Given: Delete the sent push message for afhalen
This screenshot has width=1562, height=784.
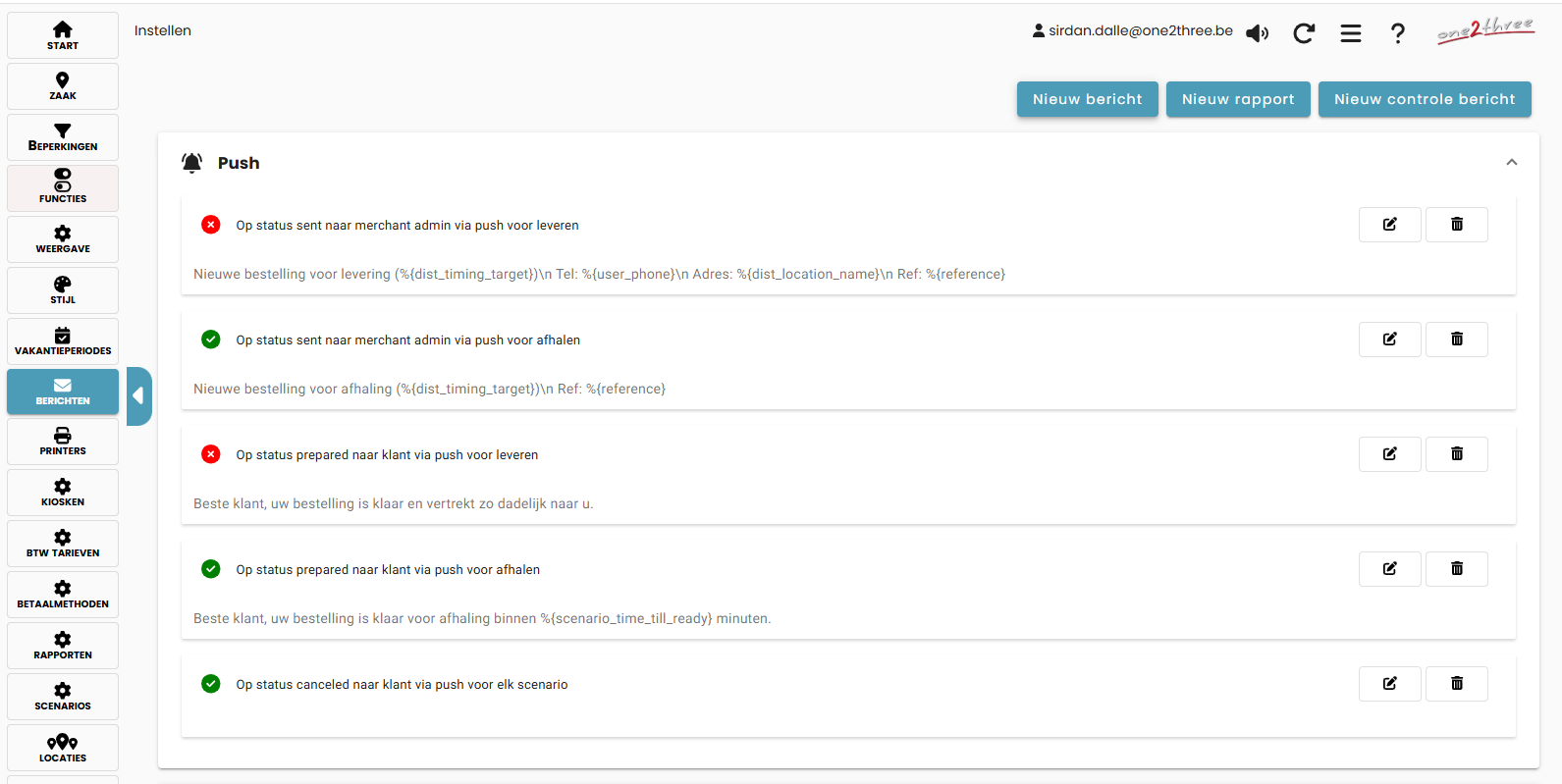Looking at the screenshot, I should [1456, 340].
